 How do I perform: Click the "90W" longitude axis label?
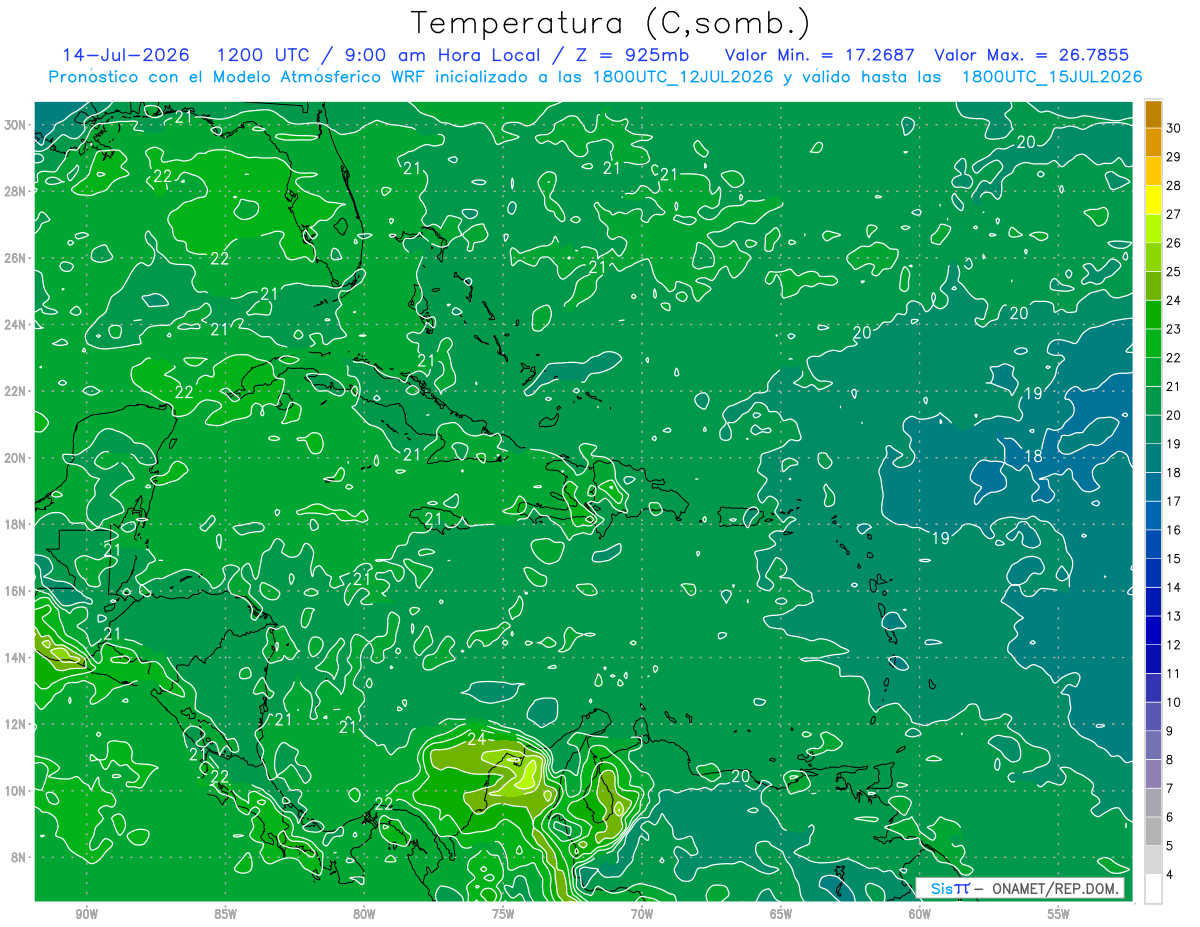(86, 914)
